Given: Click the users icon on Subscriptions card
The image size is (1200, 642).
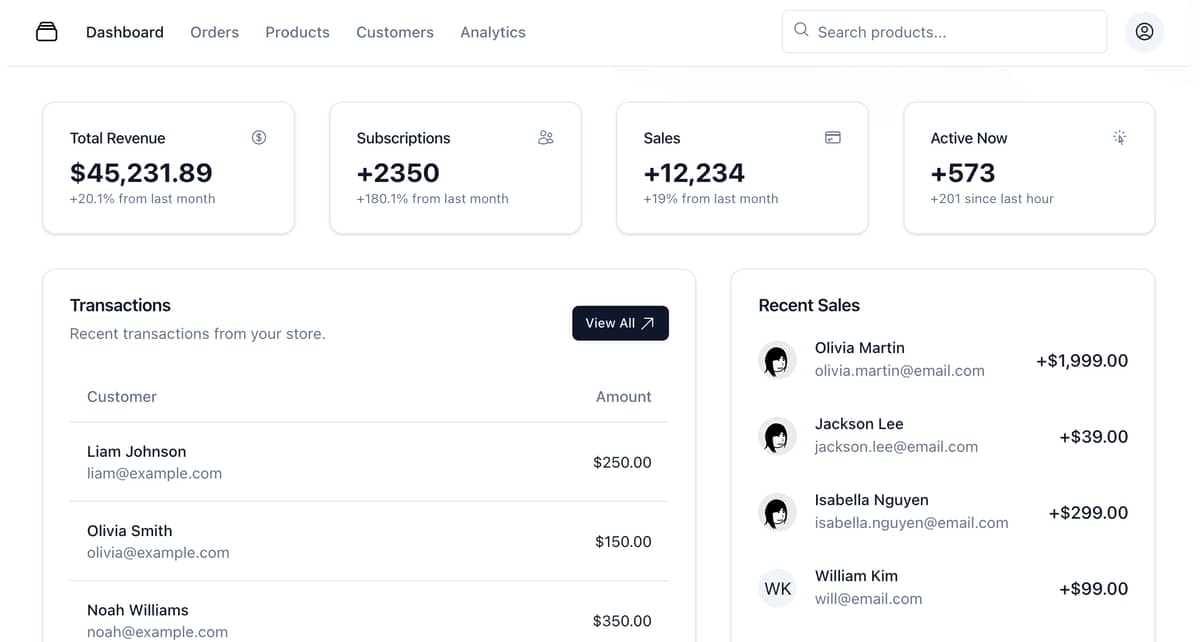Looking at the screenshot, I should click(546, 137).
